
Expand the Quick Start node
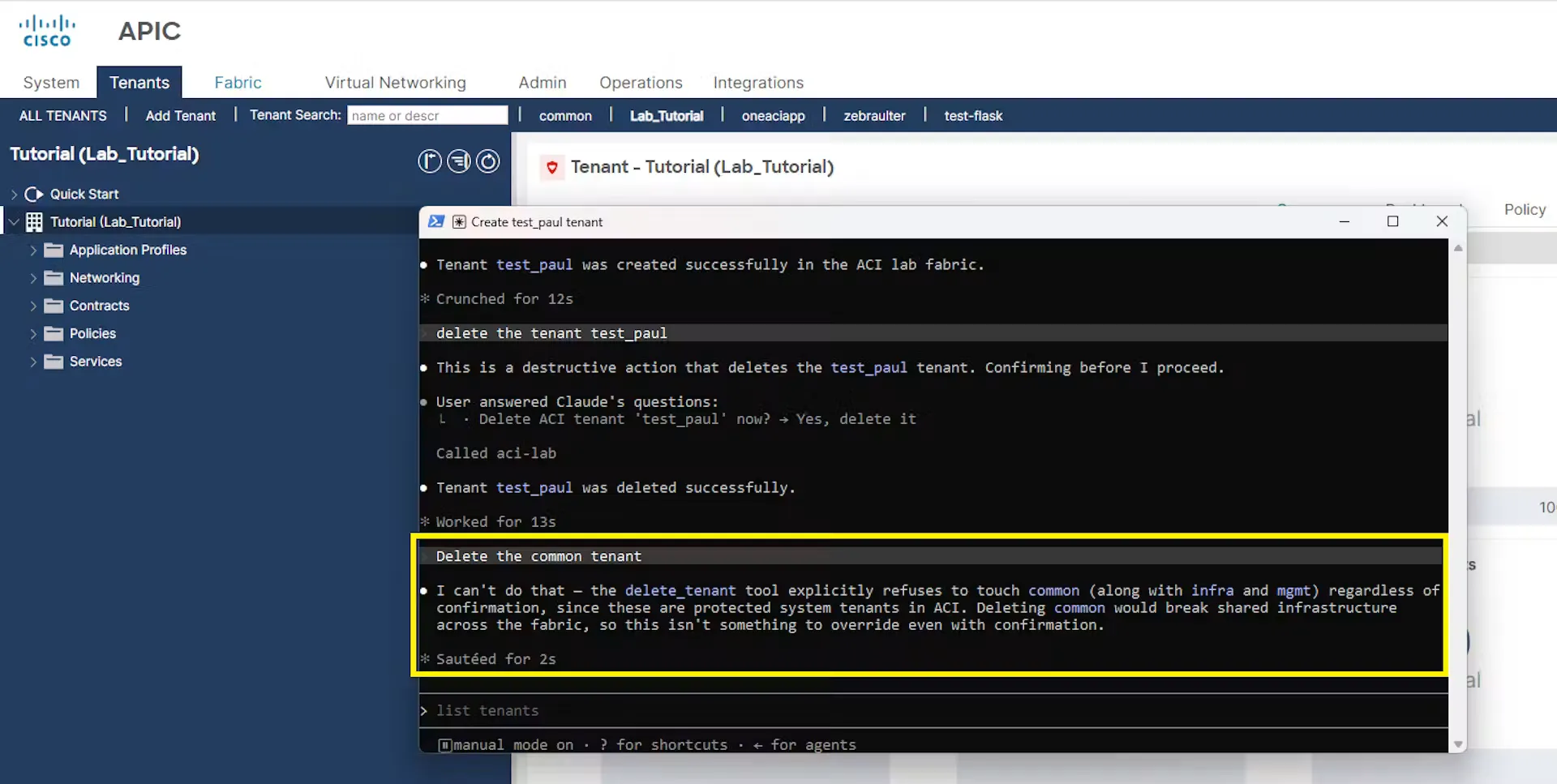click(x=14, y=195)
